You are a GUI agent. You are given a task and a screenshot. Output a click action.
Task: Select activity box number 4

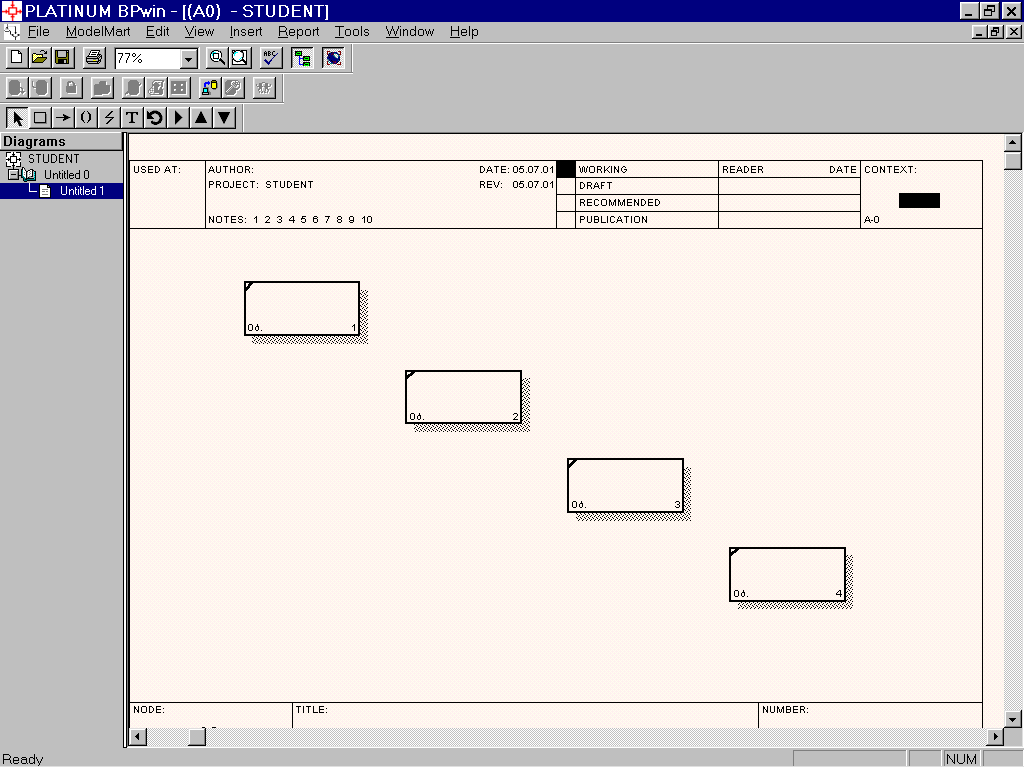coord(788,574)
